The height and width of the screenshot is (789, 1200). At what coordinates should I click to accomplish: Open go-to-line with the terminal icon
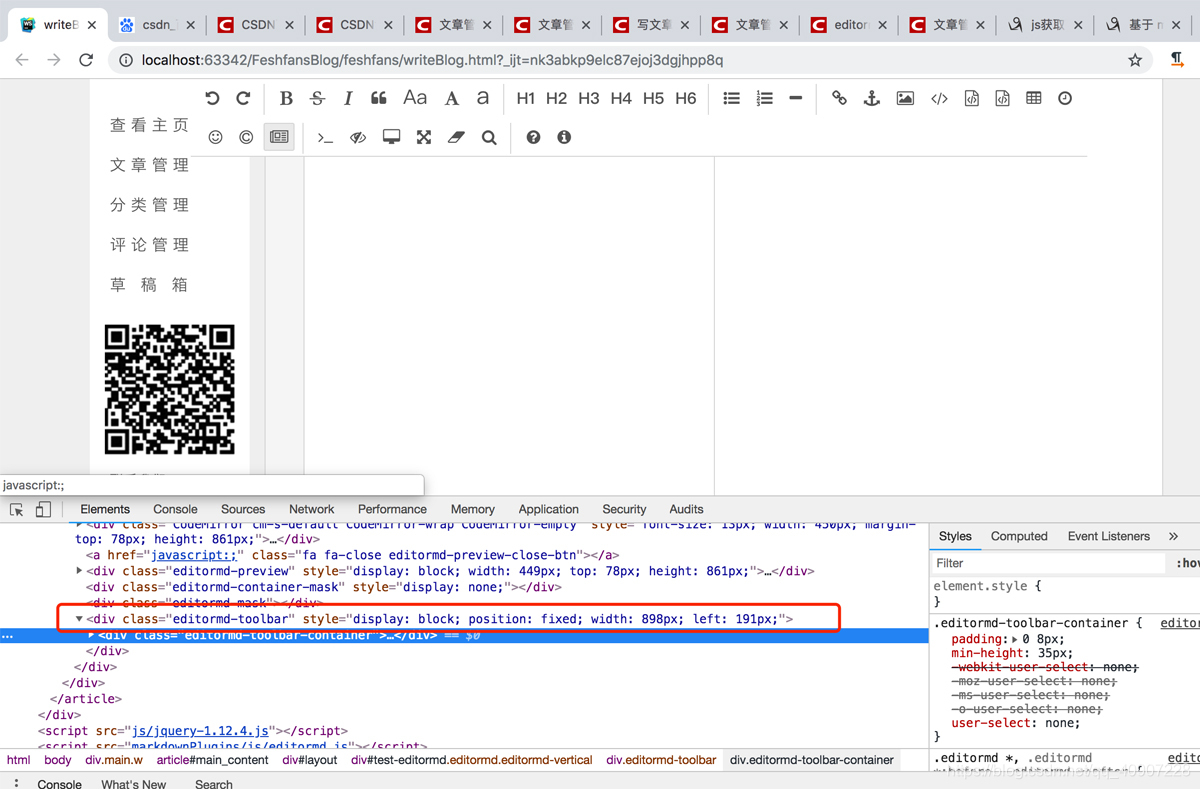click(x=325, y=137)
